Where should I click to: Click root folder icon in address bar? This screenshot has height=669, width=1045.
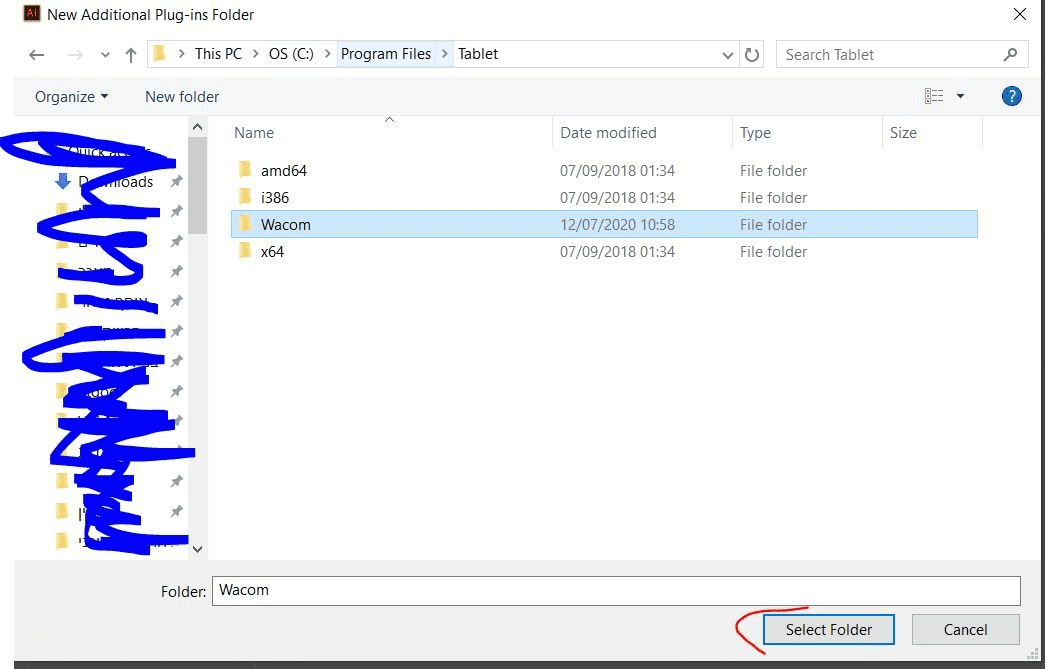pyautogui.click(x=159, y=54)
